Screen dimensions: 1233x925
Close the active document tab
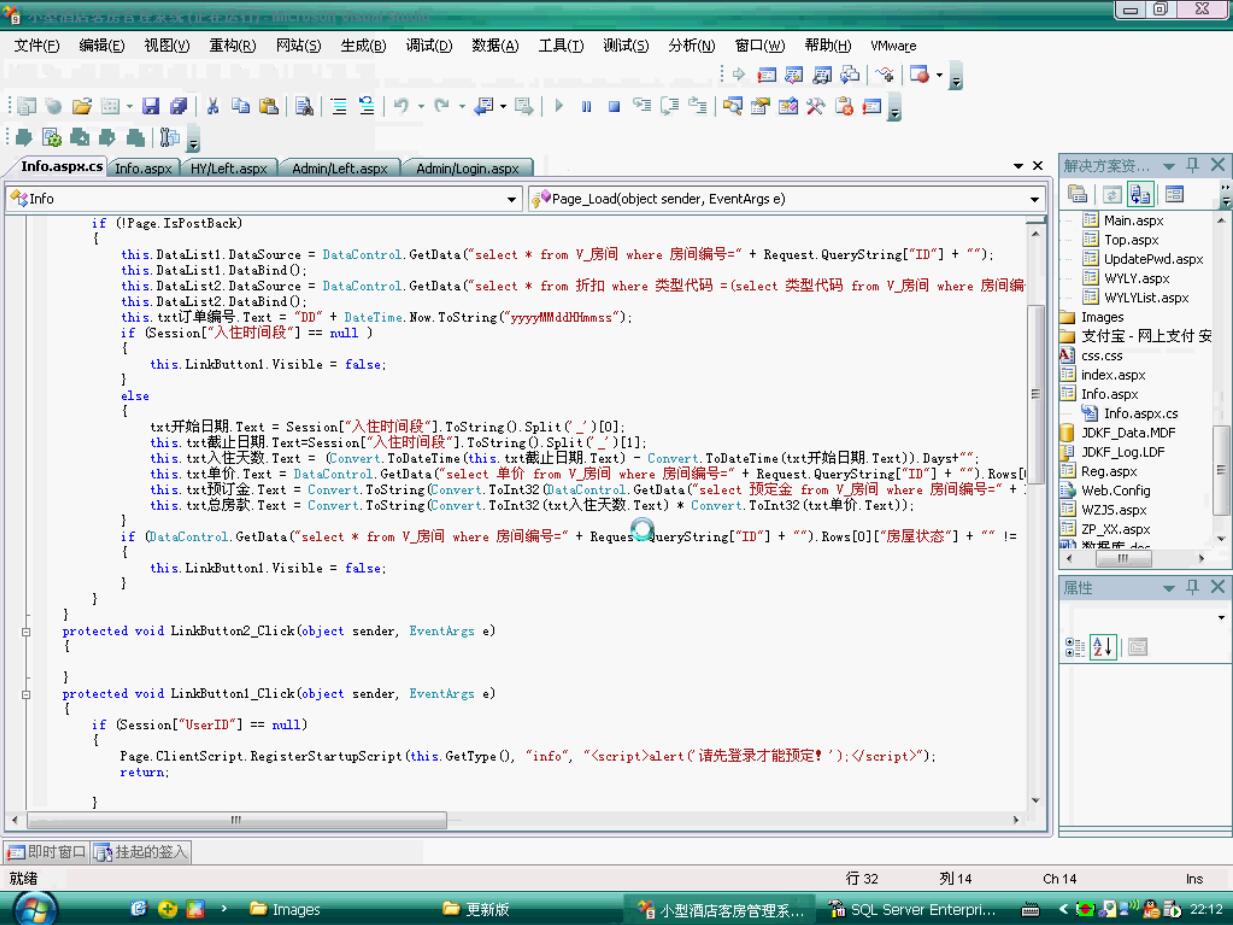(1038, 166)
